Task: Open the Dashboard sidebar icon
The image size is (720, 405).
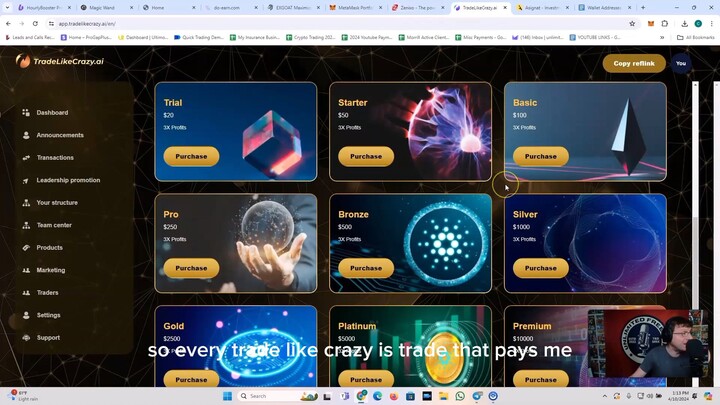Action: (x=26, y=112)
